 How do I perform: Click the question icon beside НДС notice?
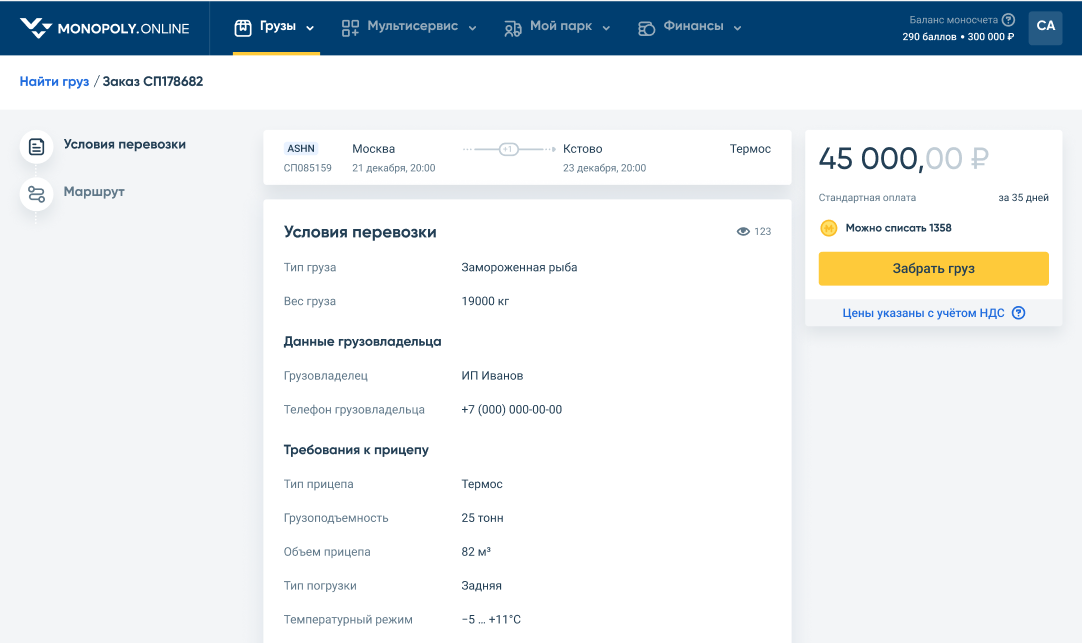[1019, 313]
